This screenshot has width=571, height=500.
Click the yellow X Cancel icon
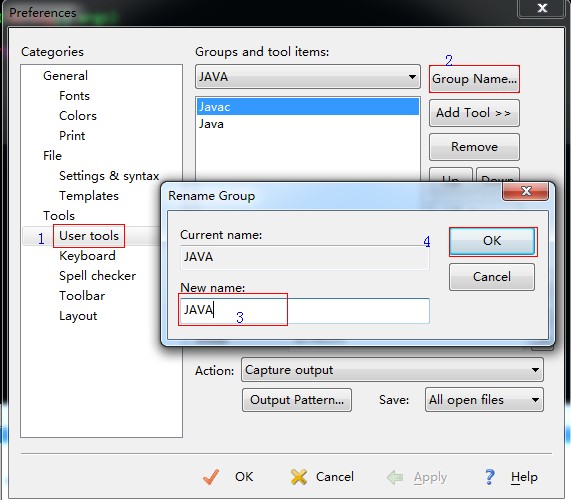(x=299, y=477)
